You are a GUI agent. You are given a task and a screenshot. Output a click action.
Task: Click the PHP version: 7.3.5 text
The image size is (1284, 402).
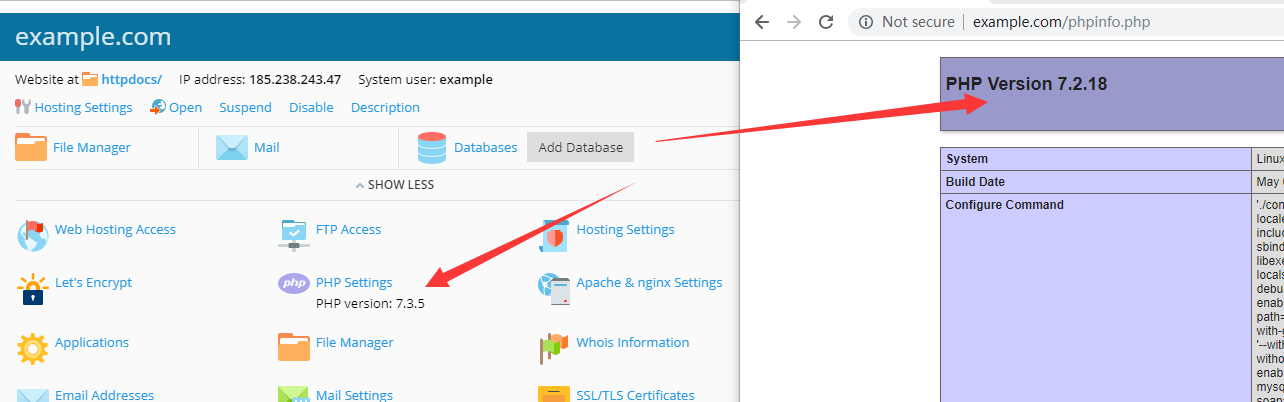(x=370, y=303)
